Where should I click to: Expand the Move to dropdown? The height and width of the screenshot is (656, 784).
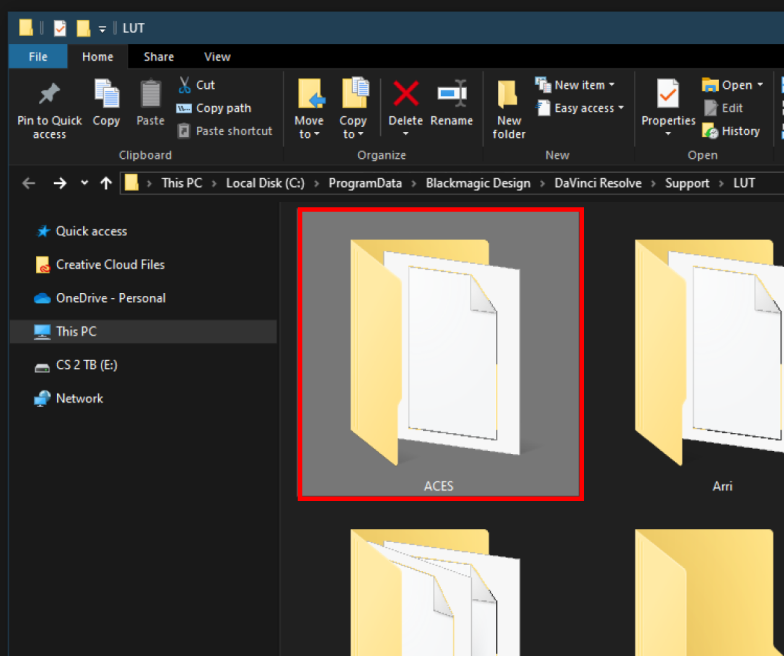309,134
